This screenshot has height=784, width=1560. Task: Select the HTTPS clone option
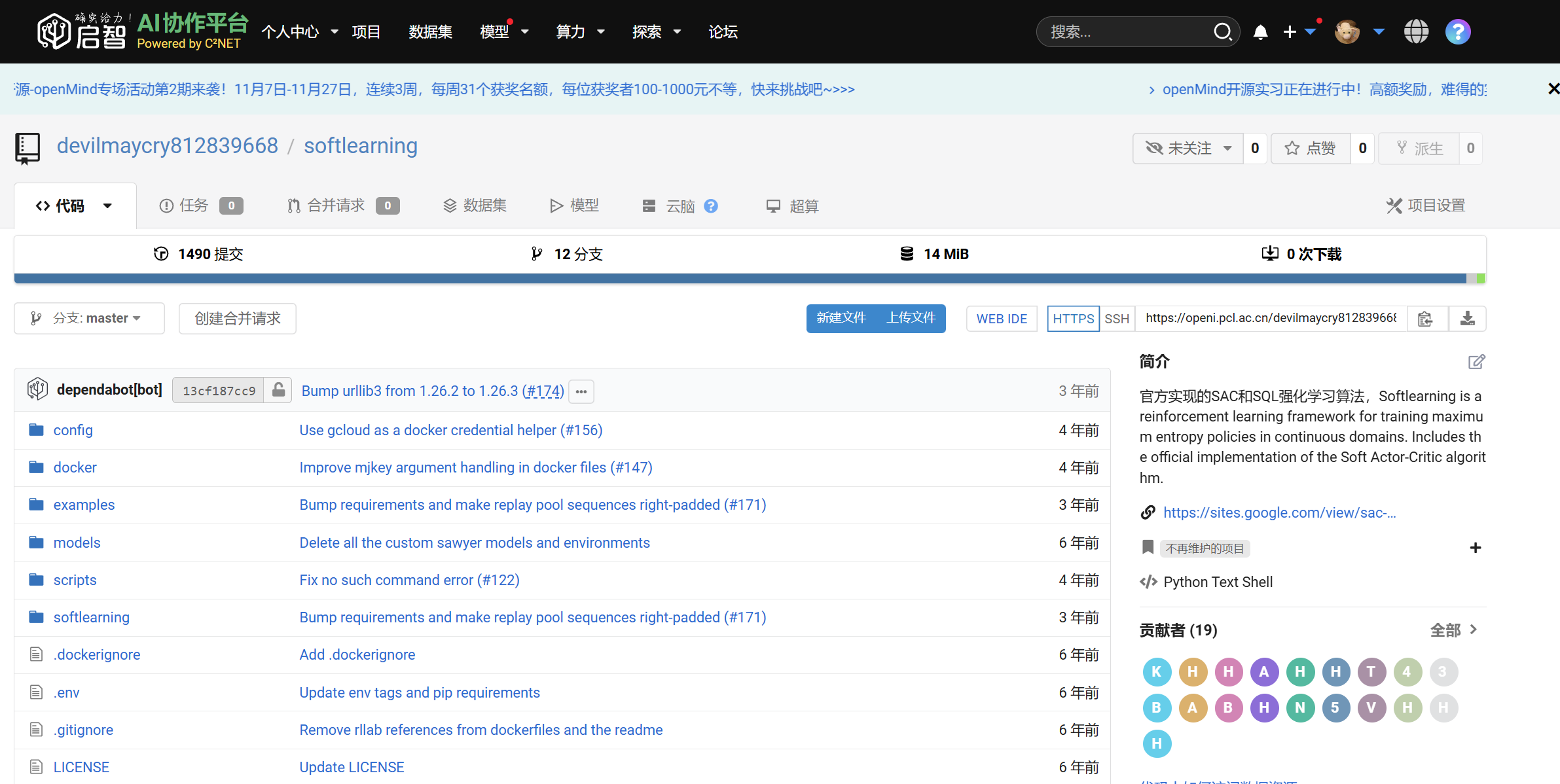pos(1073,319)
